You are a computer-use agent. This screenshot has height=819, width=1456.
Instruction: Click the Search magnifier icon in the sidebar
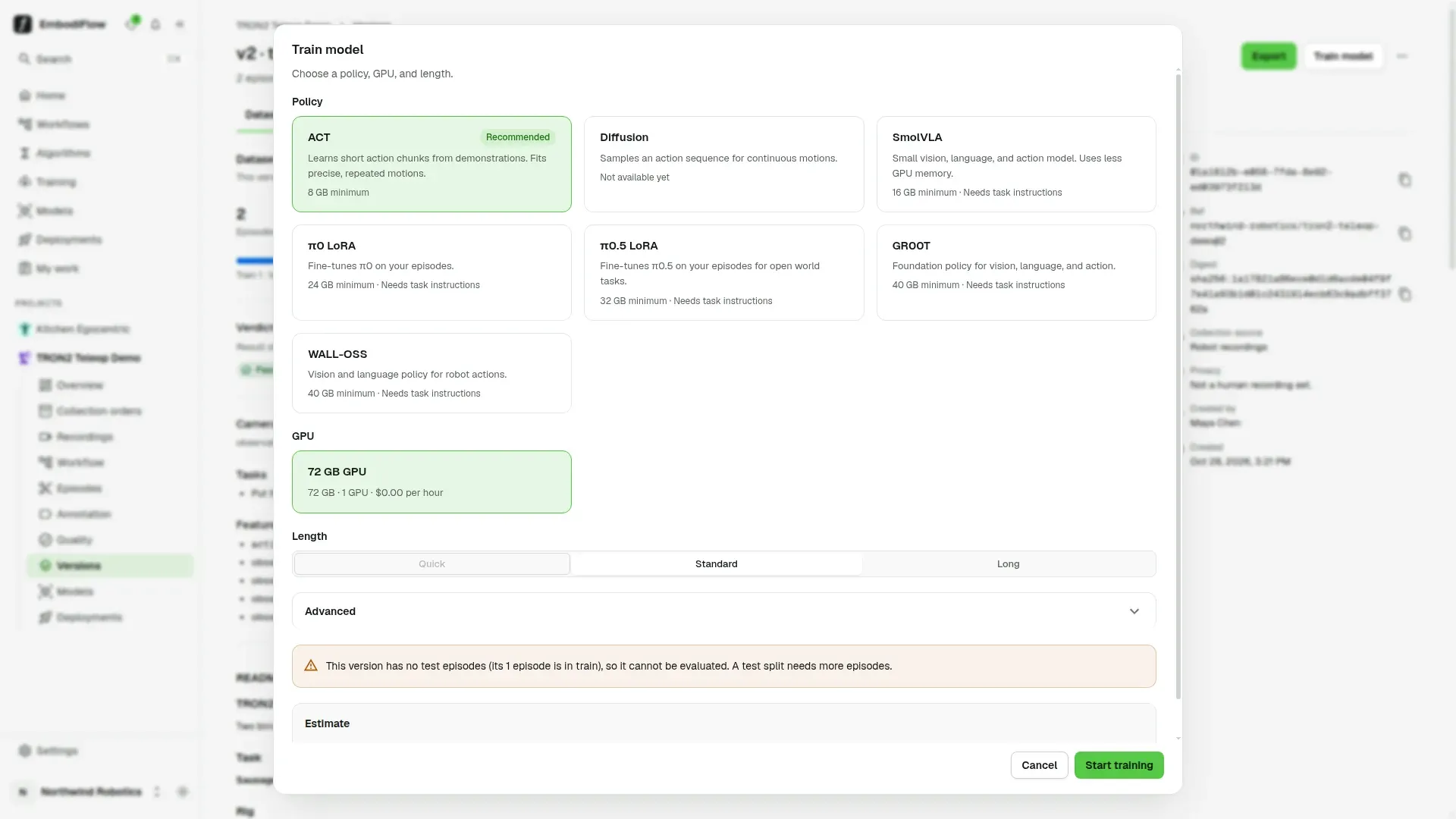click(x=24, y=59)
